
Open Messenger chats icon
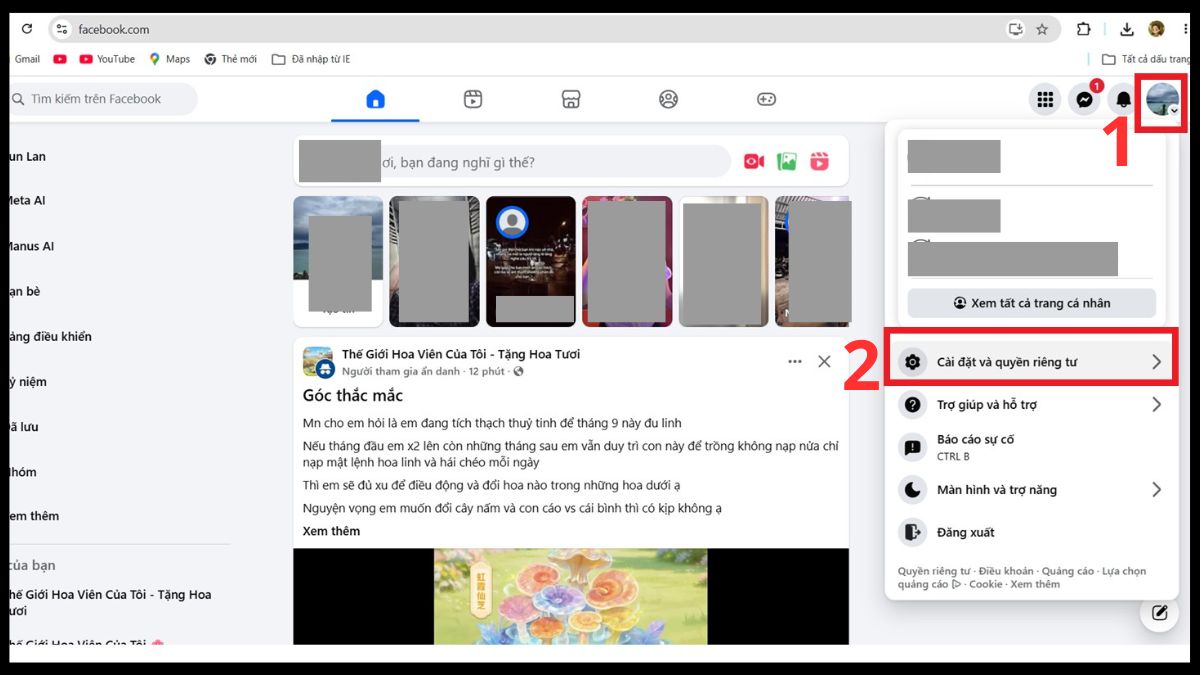(1085, 99)
